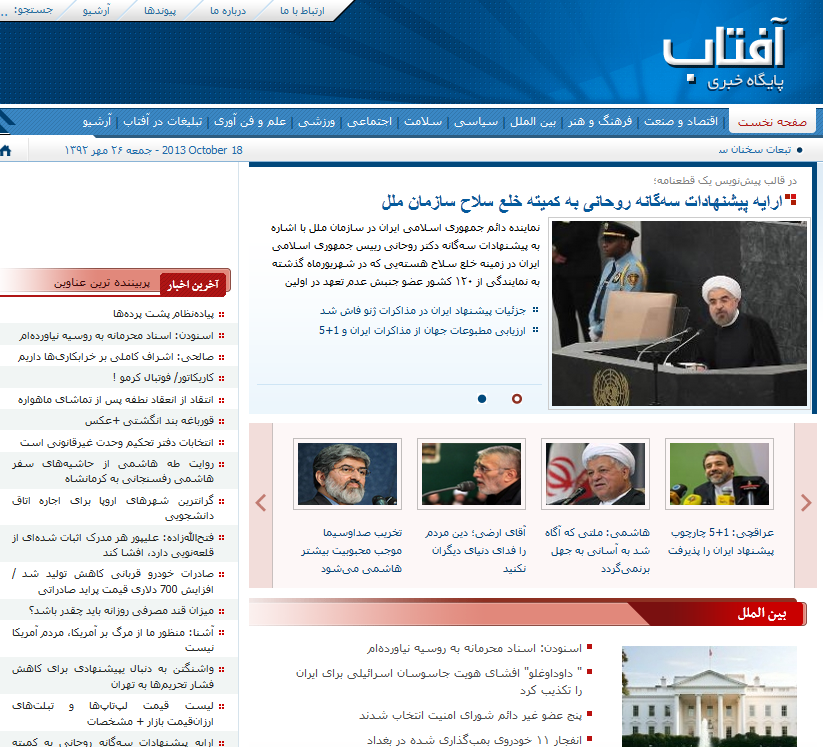Click the home icon beside the date bar
The image size is (823, 747).
click(x=5, y=151)
